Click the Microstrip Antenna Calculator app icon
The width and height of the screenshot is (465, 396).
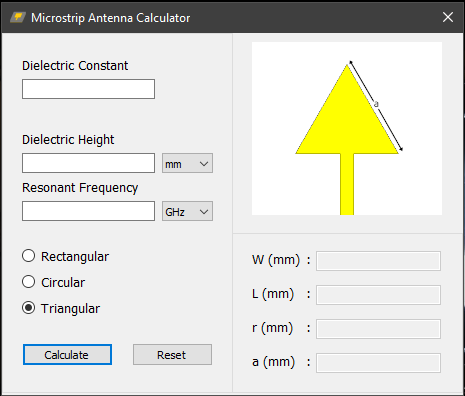pyautogui.click(x=18, y=17)
